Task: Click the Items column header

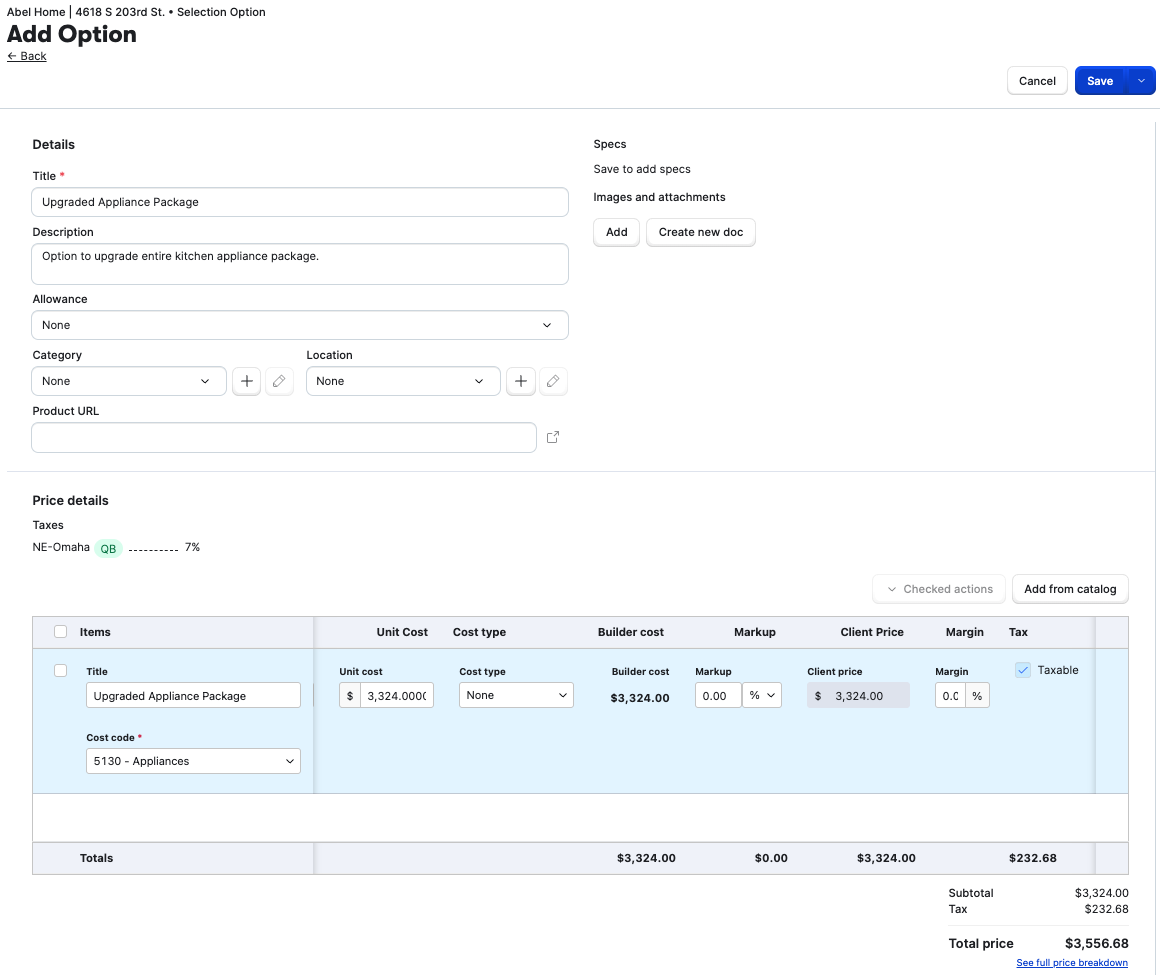Action: [x=95, y=632]
